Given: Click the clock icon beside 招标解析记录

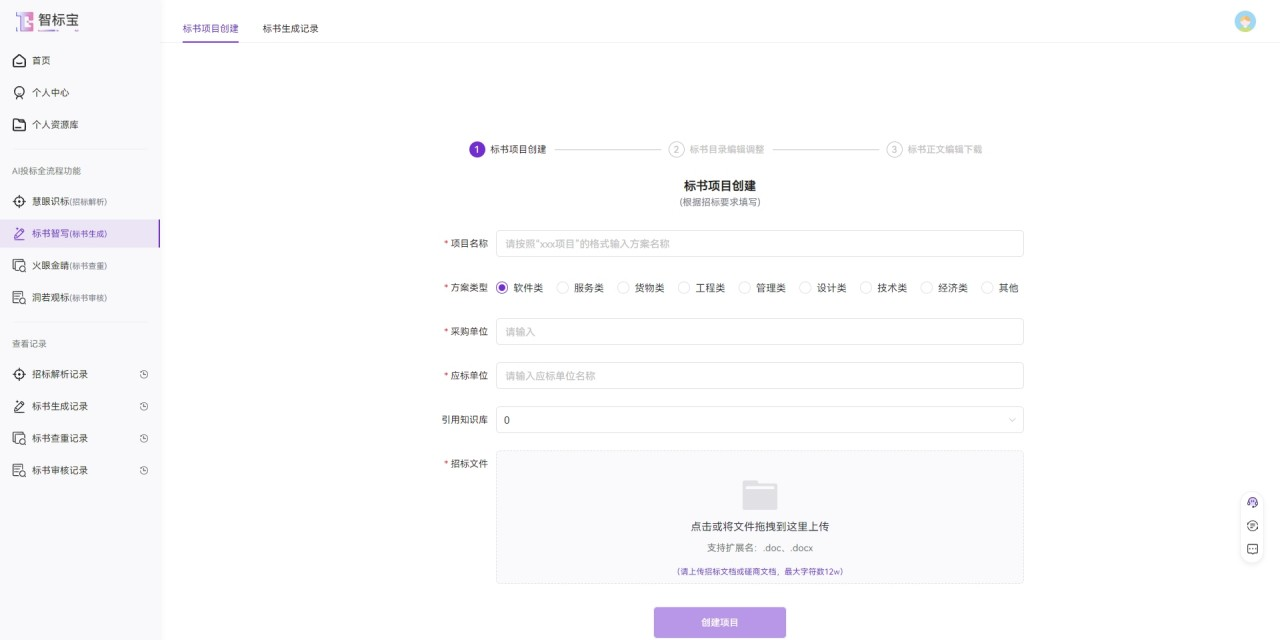Looking at the screenshot, I should click(144, 374).
